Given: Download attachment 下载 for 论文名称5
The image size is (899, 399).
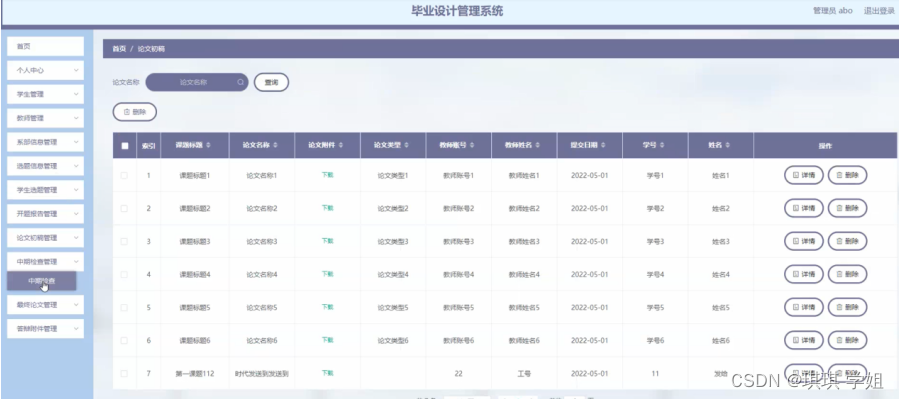Looking at the screenshot, I should point(327,307).
